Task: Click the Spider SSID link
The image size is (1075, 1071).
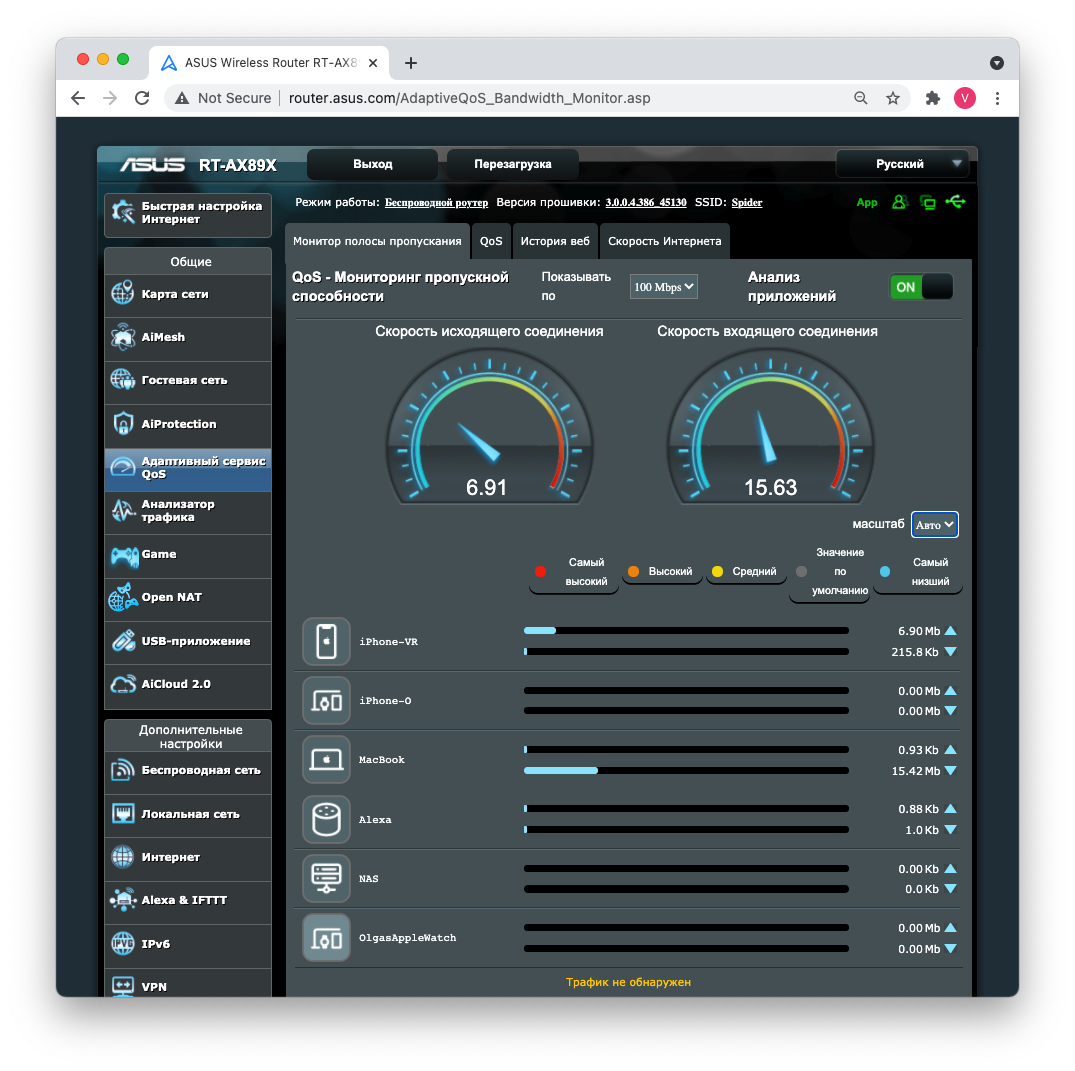Action: 747,202
